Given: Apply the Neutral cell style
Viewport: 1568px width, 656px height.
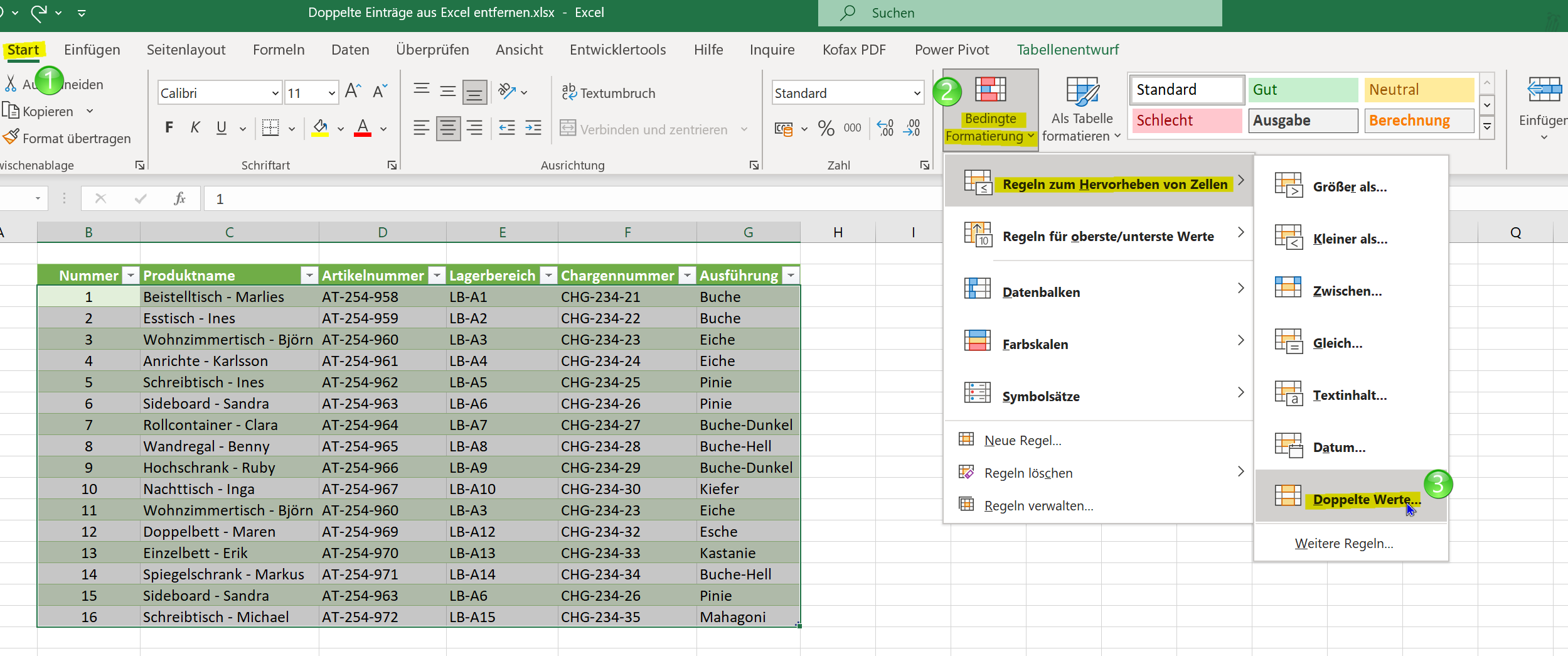Looking at the screenshot, I should tap(1419, 90).
